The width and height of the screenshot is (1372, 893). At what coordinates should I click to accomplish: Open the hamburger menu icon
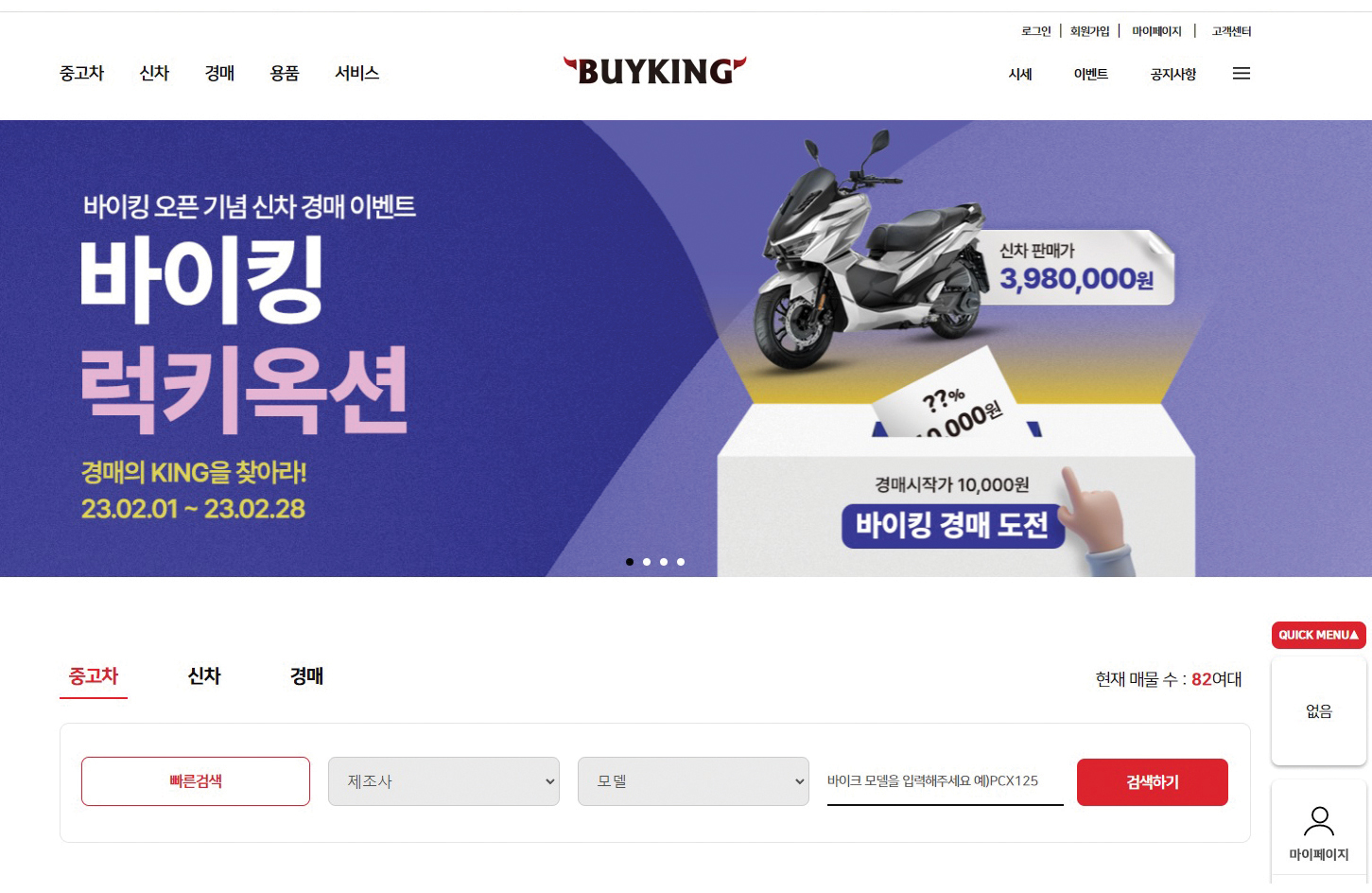click(1242, 74)
